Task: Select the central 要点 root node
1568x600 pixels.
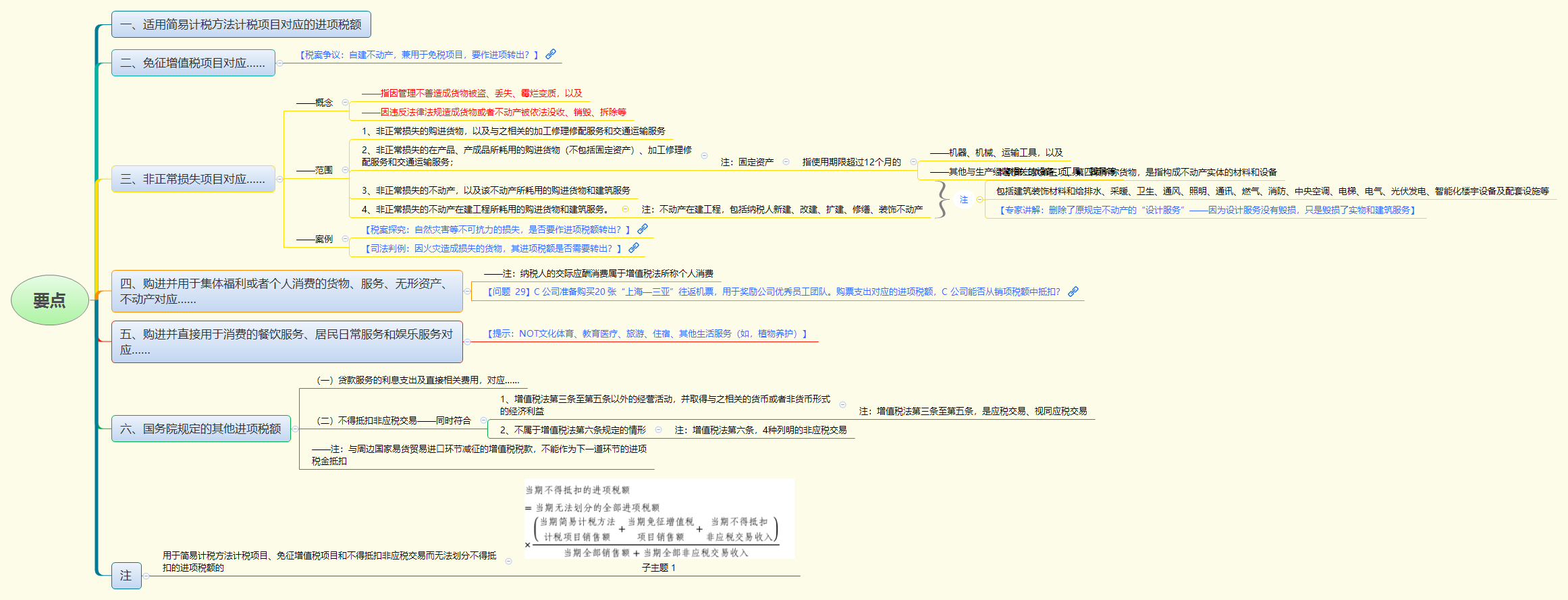Action: [x=50, y=300]
